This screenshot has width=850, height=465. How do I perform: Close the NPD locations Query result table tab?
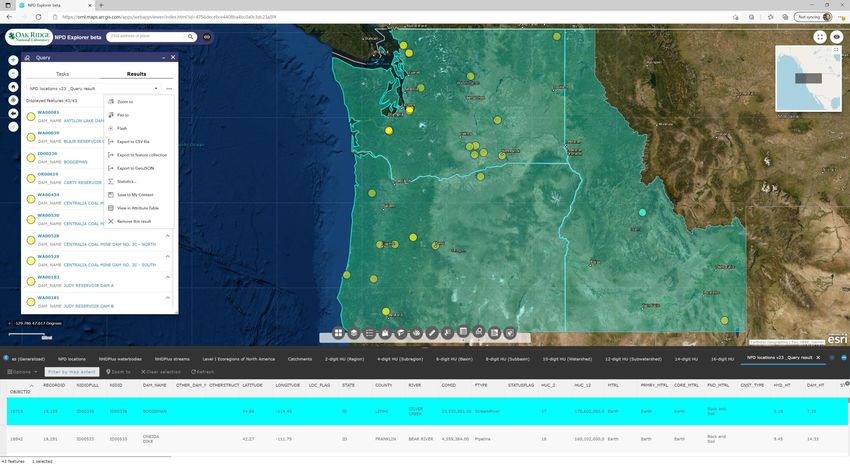818,358
